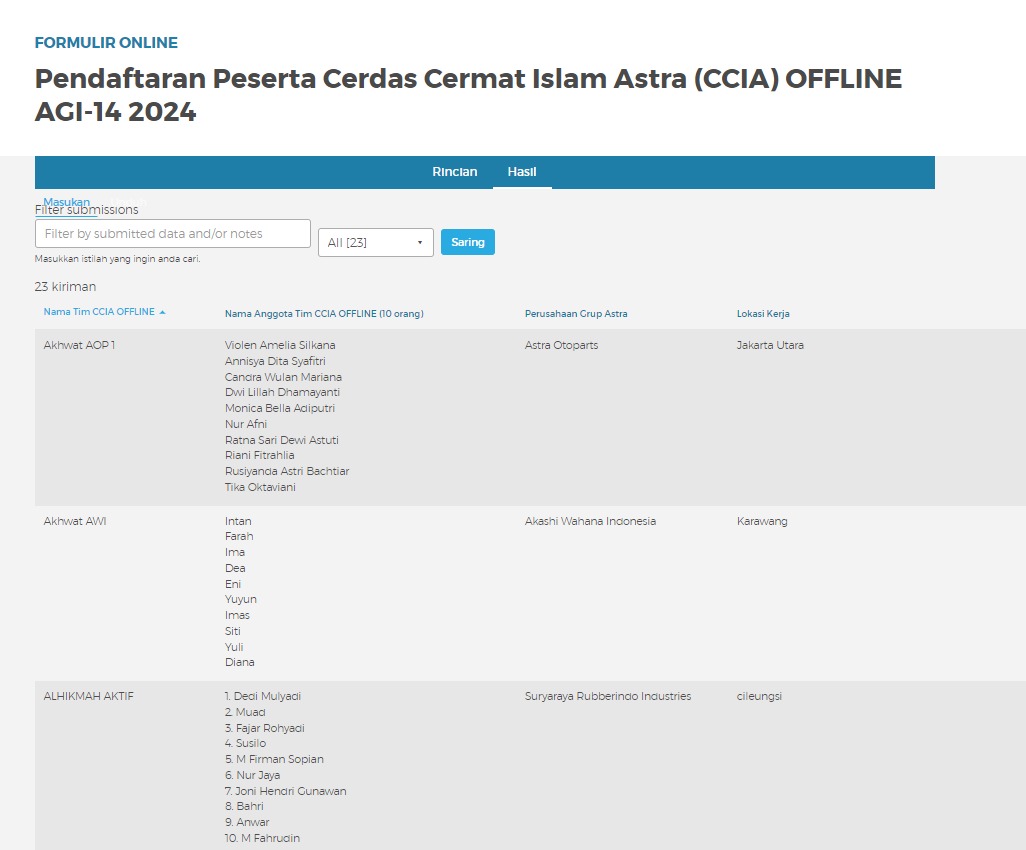
Task: Select the Hasil tab
Action: pyautogui.click(x=521, y=172)
